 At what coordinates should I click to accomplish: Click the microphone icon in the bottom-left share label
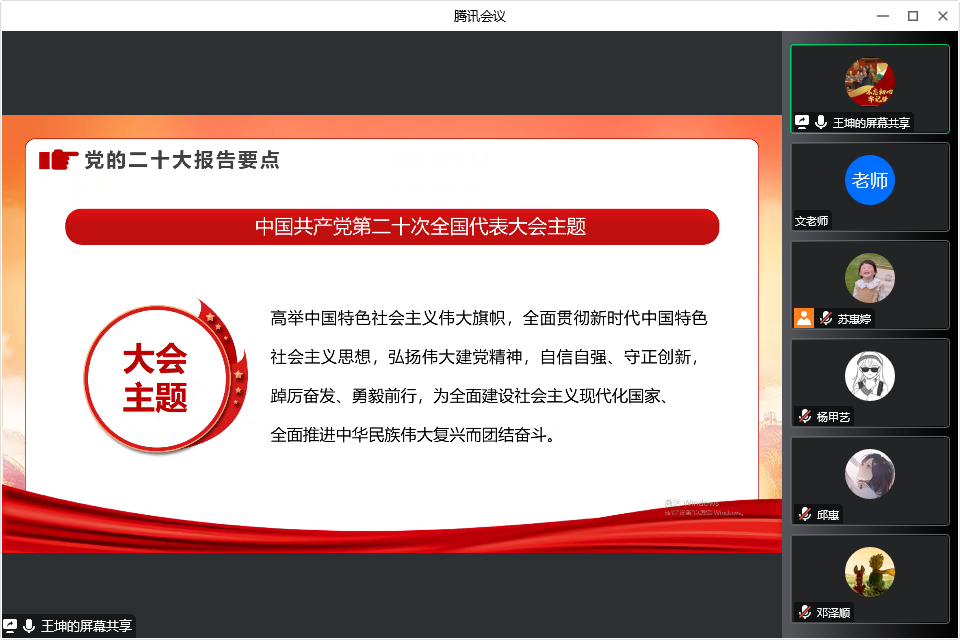(29, 626)
